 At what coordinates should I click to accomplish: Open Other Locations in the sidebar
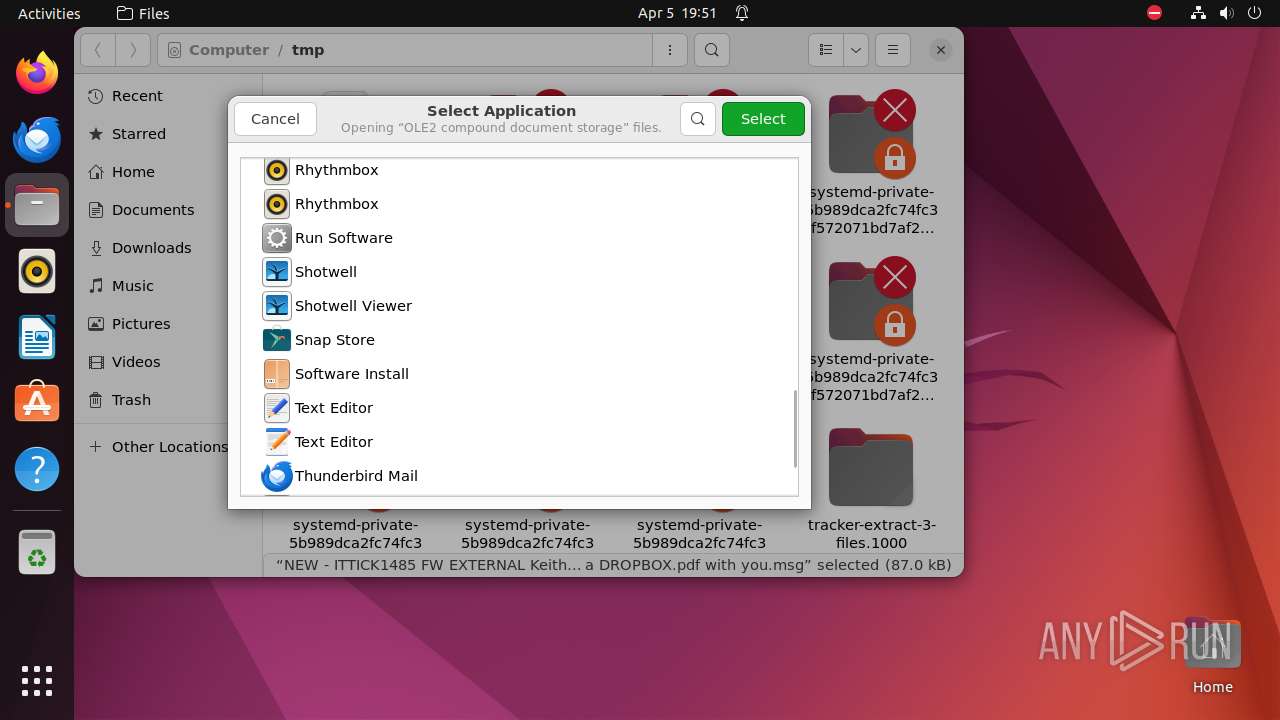click(168, 447)
